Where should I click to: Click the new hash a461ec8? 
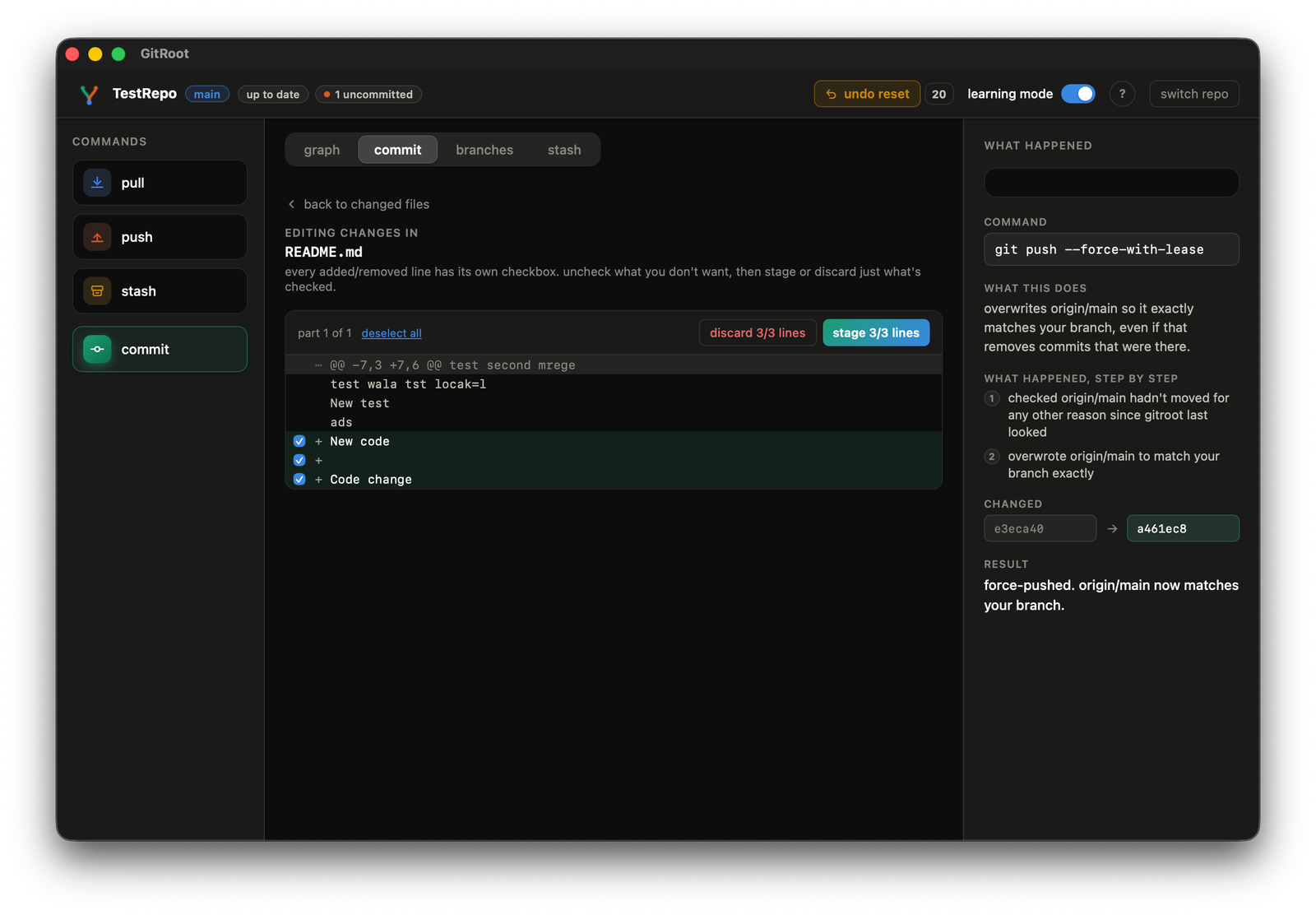click(1183, 528)
